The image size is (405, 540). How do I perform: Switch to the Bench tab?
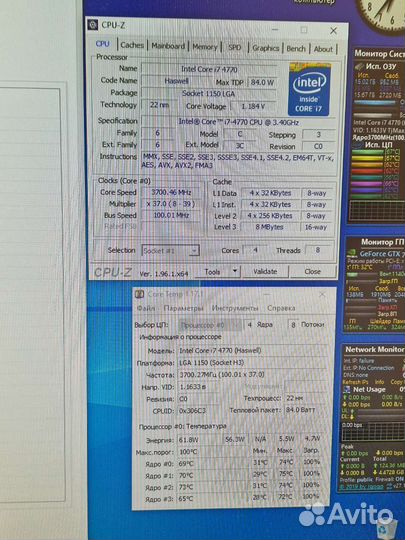296,49
